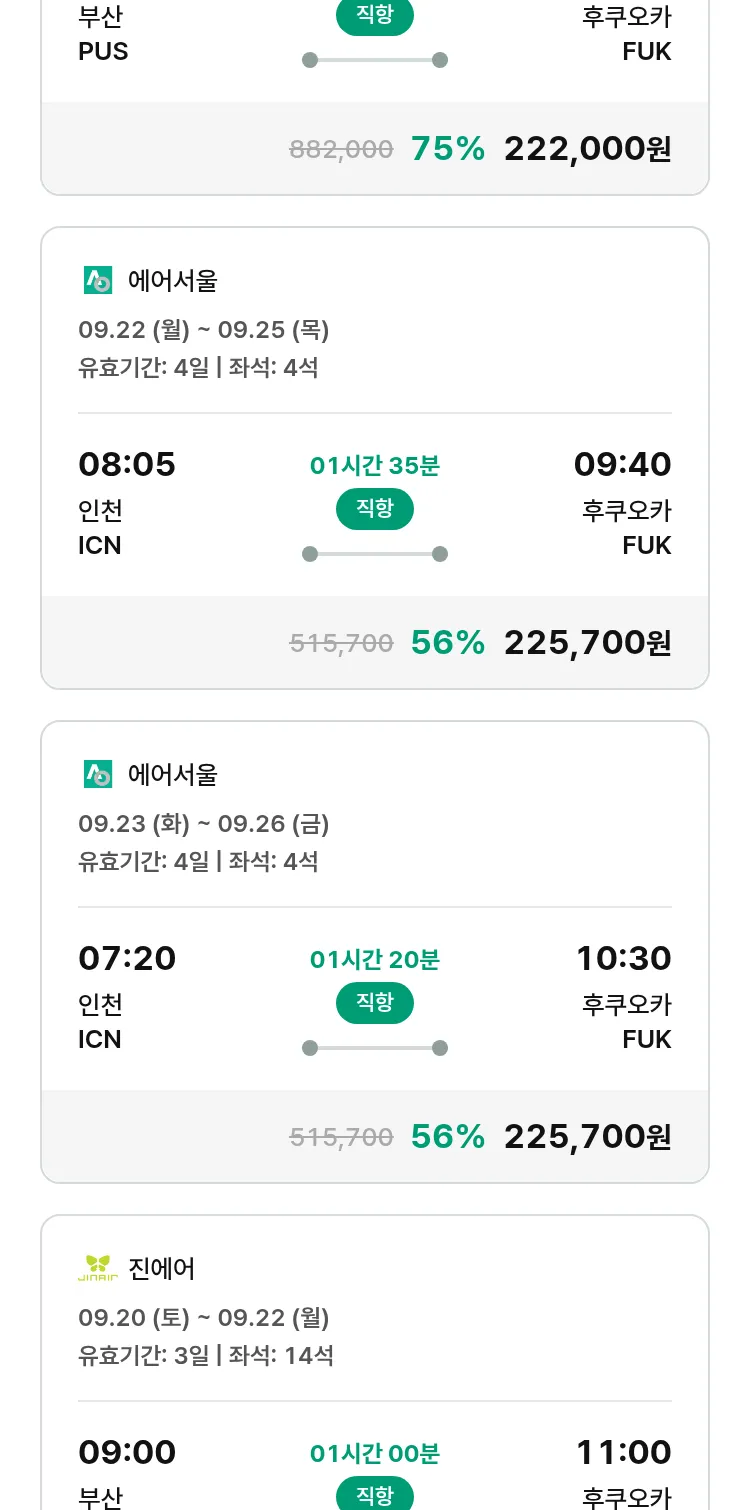Tap the 진에어 airline name
This screenshot has width=750, height=1510.
coord(162,1269)
